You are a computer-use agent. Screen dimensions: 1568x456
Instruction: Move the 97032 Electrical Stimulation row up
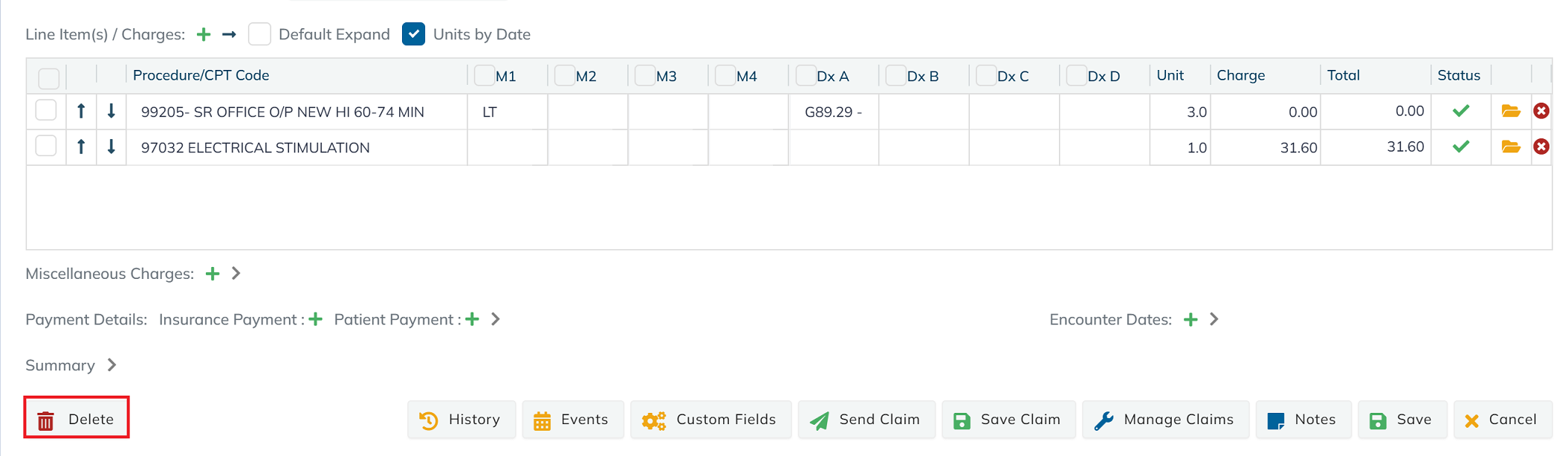[81, 147]
